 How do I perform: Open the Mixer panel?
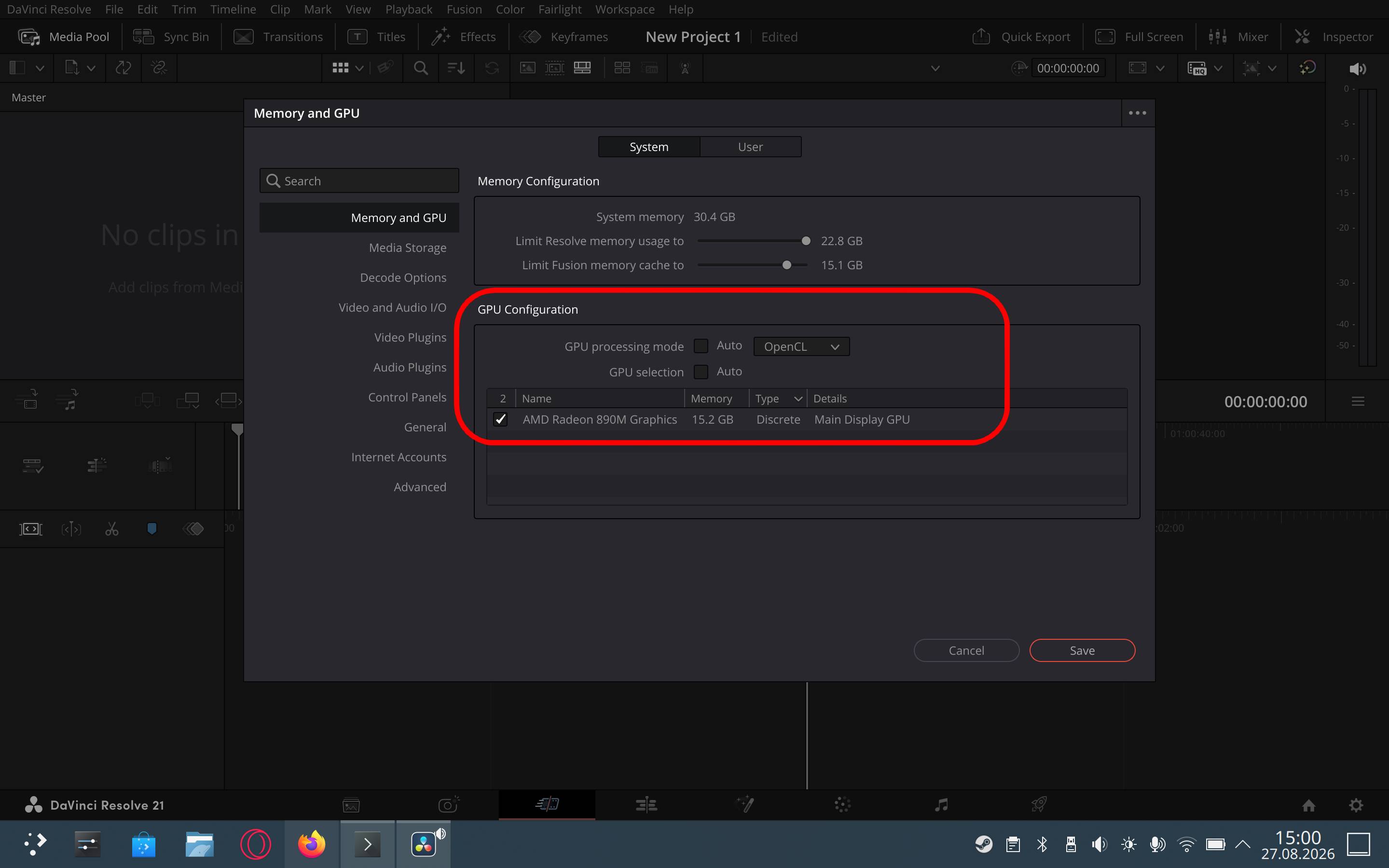pos(1238,37)
